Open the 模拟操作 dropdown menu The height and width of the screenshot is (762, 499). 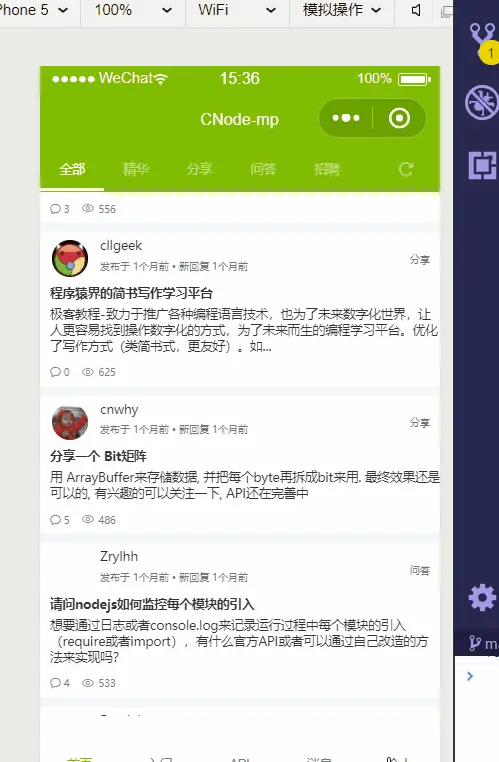point(342,10)
